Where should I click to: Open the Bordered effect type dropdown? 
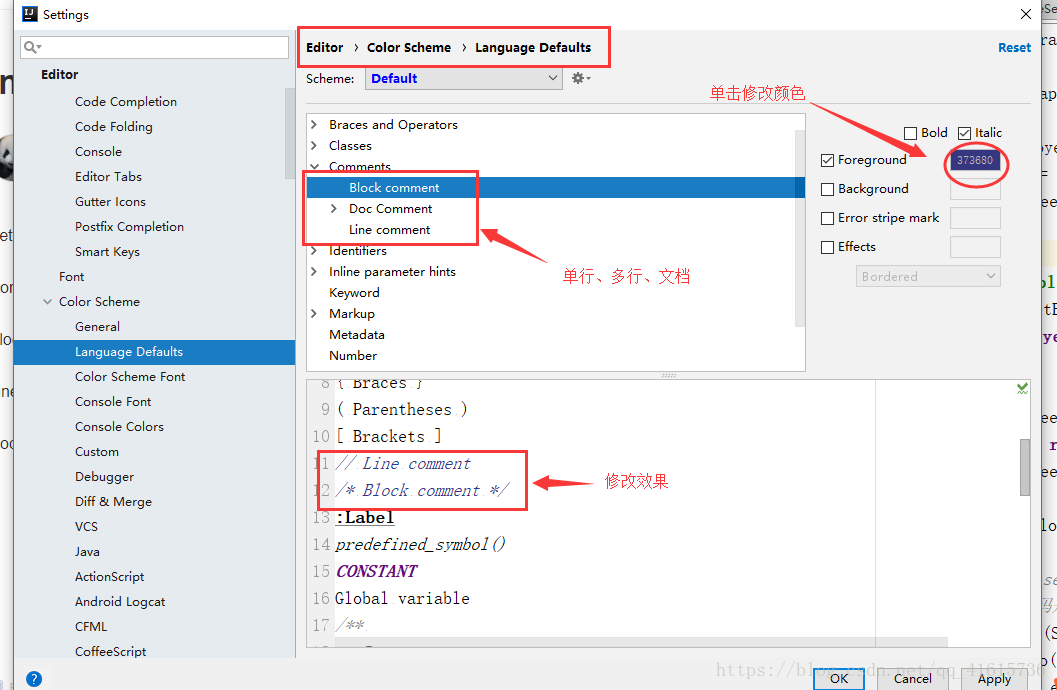point(928,276)
